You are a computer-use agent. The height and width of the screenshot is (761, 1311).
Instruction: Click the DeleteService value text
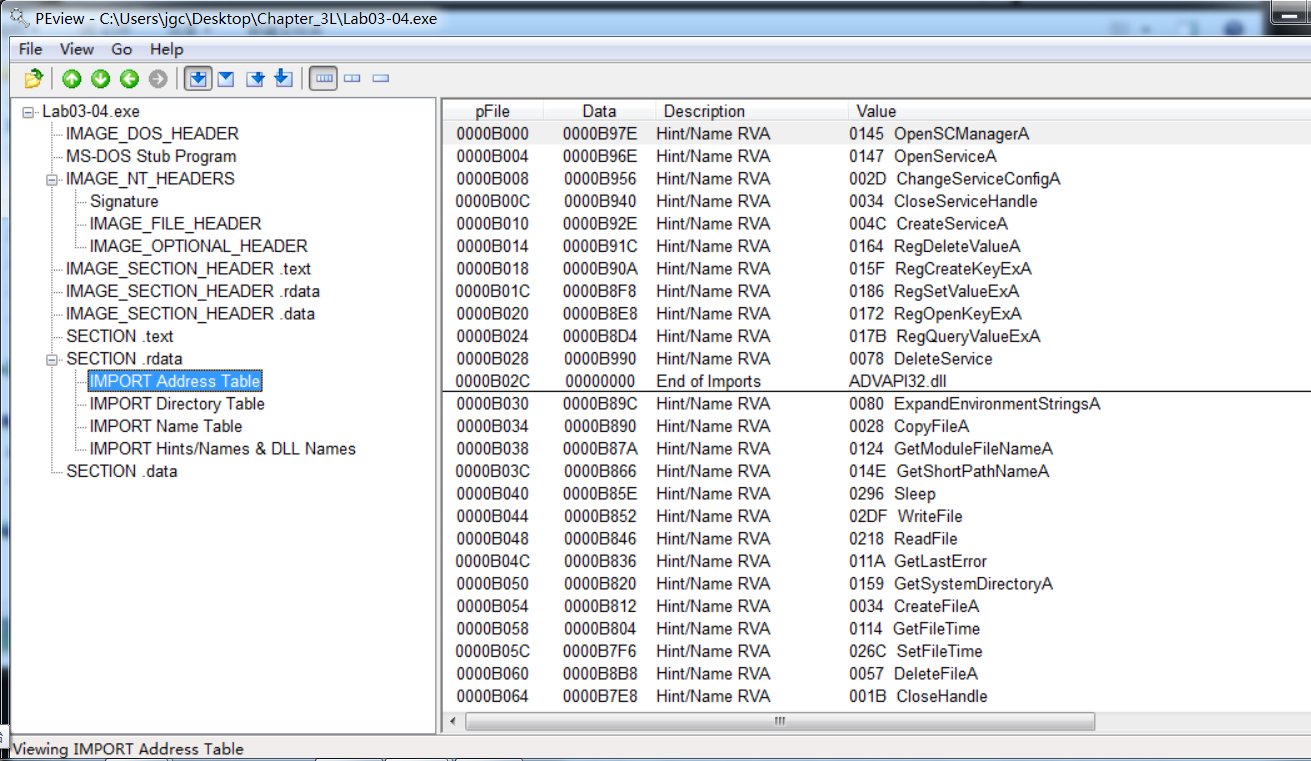click(x=943, y=359)
